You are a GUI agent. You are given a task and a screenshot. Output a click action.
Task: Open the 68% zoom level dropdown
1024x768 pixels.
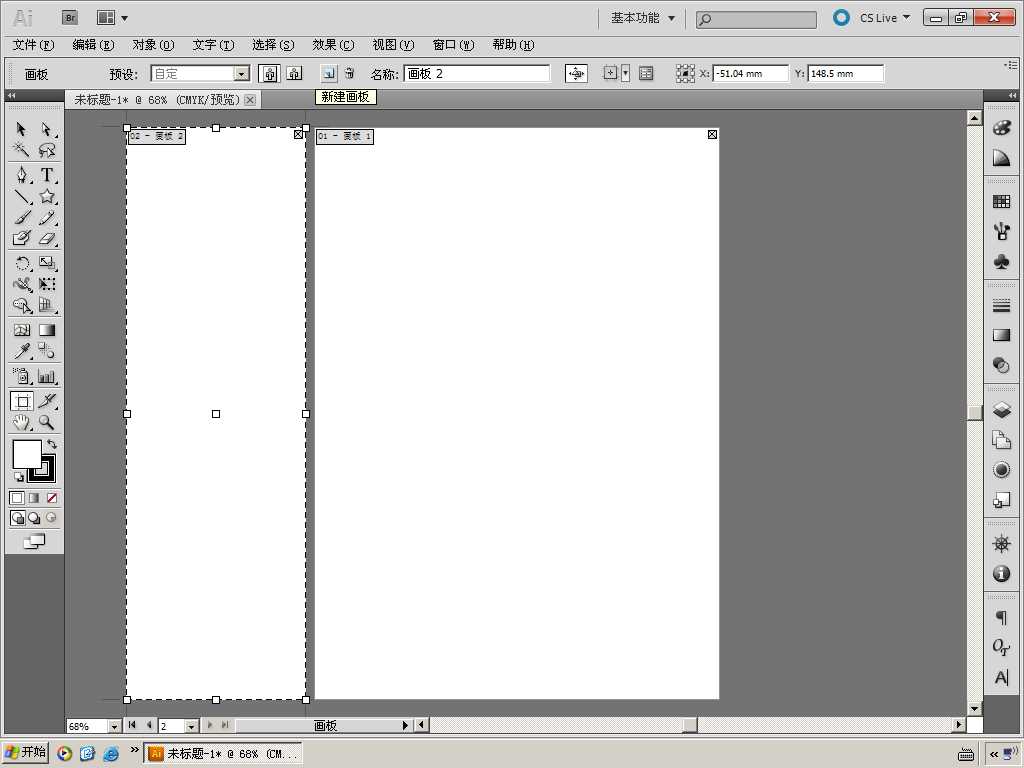(x=114, y=726)
